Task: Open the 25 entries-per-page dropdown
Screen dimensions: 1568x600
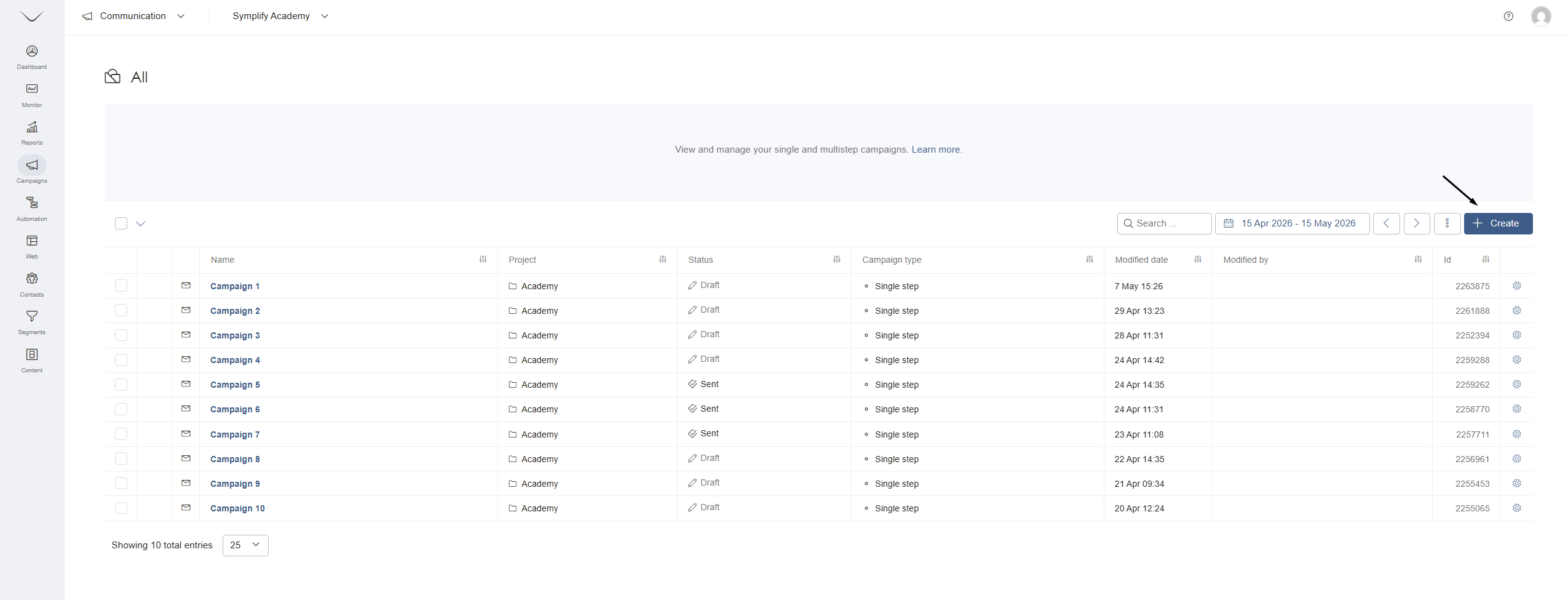Action: pos(245,545)
